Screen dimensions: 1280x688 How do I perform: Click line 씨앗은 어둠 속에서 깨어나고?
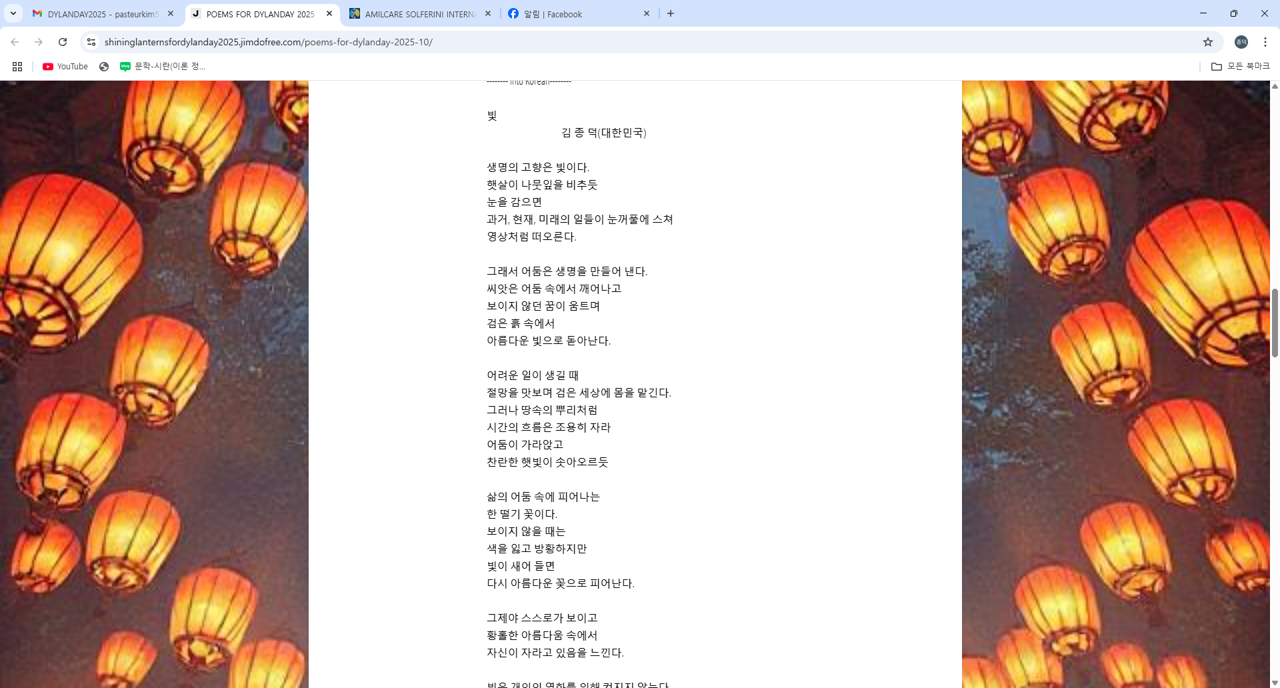tap(554, 289)
